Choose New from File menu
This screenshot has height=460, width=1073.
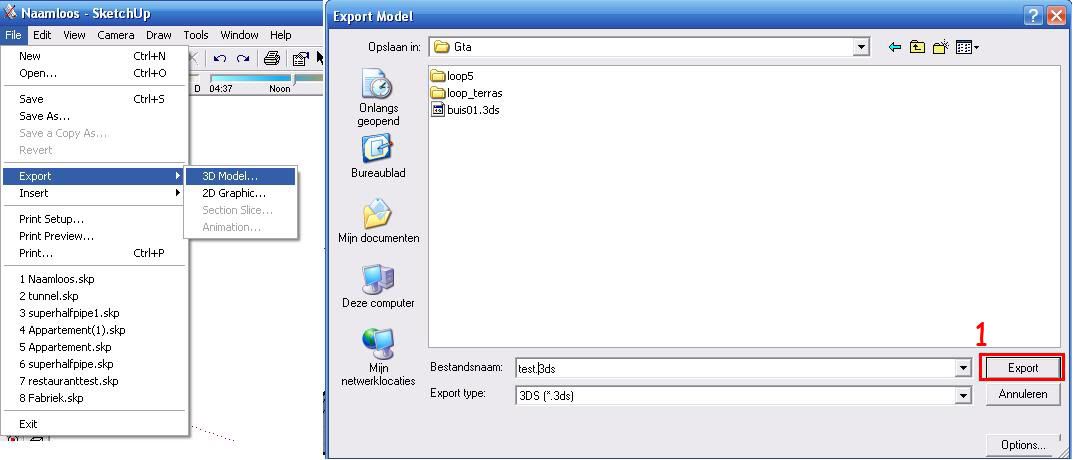(94, 56)
